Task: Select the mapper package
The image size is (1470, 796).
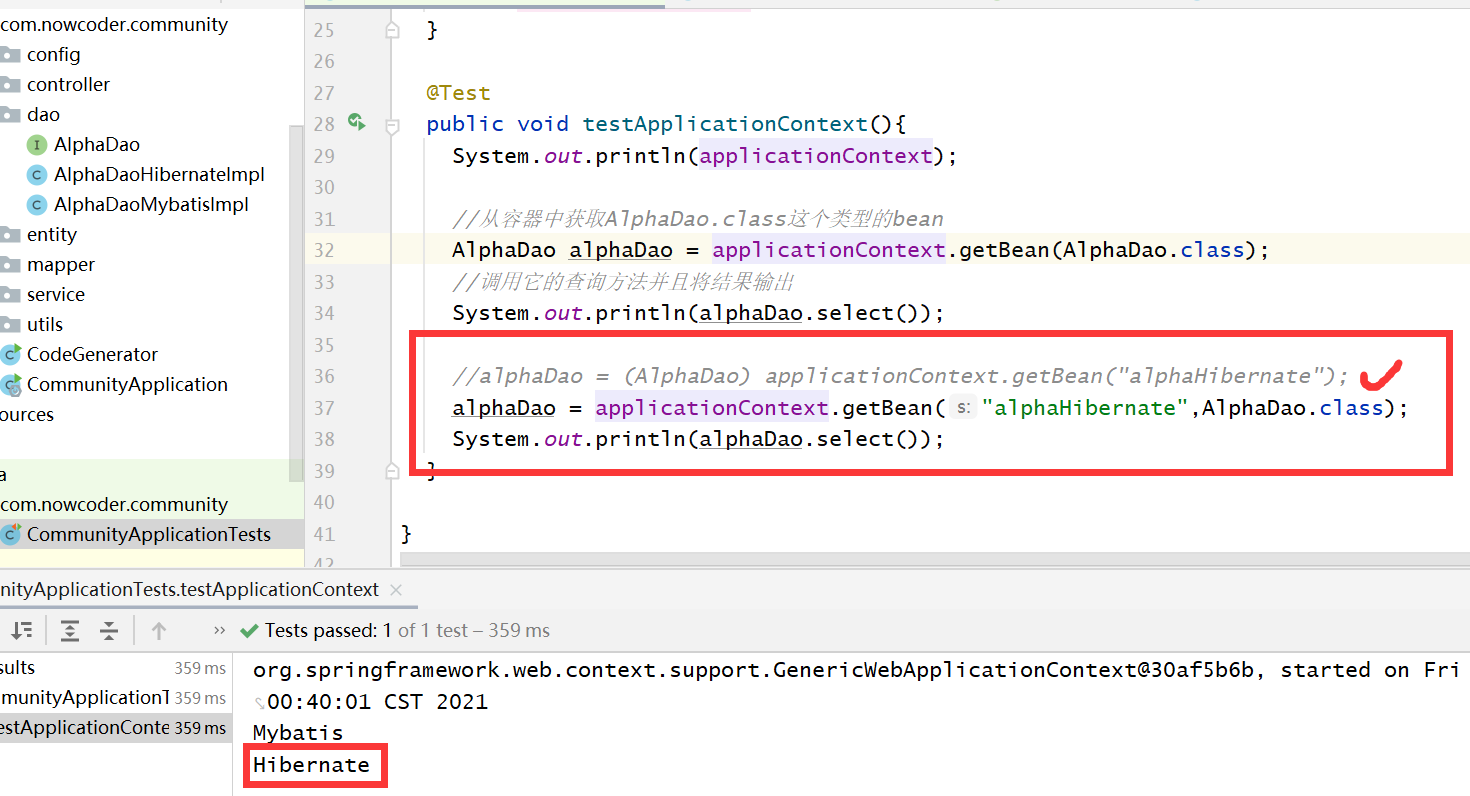Action: pyautogui.click(x=61, y=265)
